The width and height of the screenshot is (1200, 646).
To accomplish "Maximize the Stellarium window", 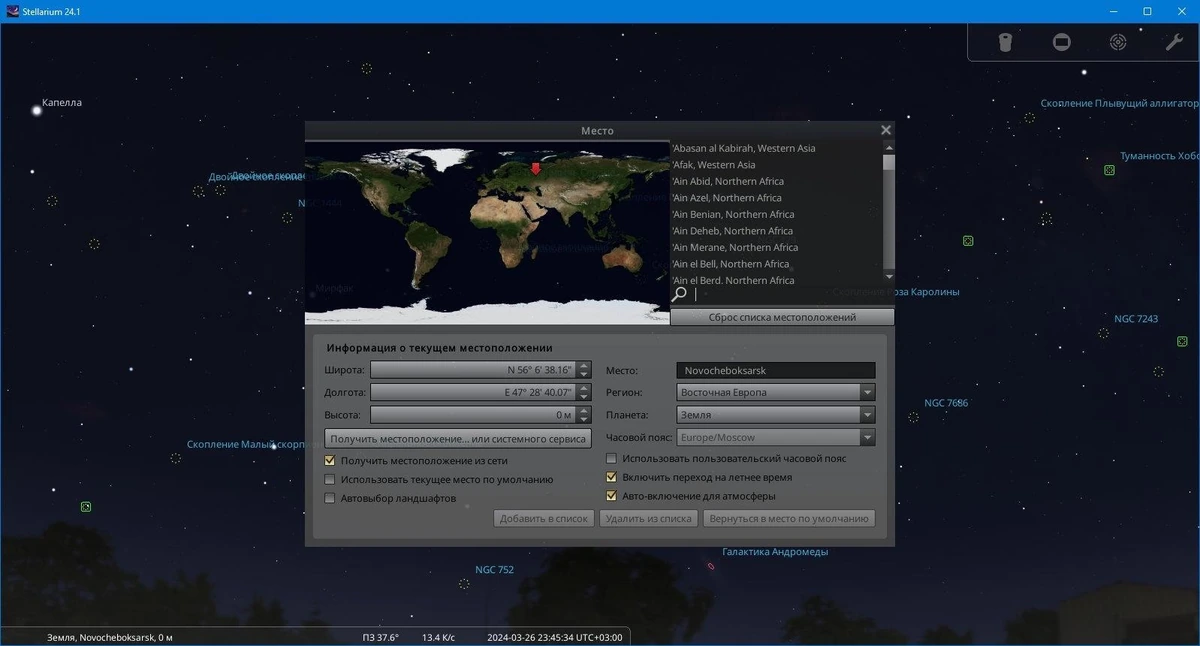I will pyautogui.click(x=1147, y=11).
